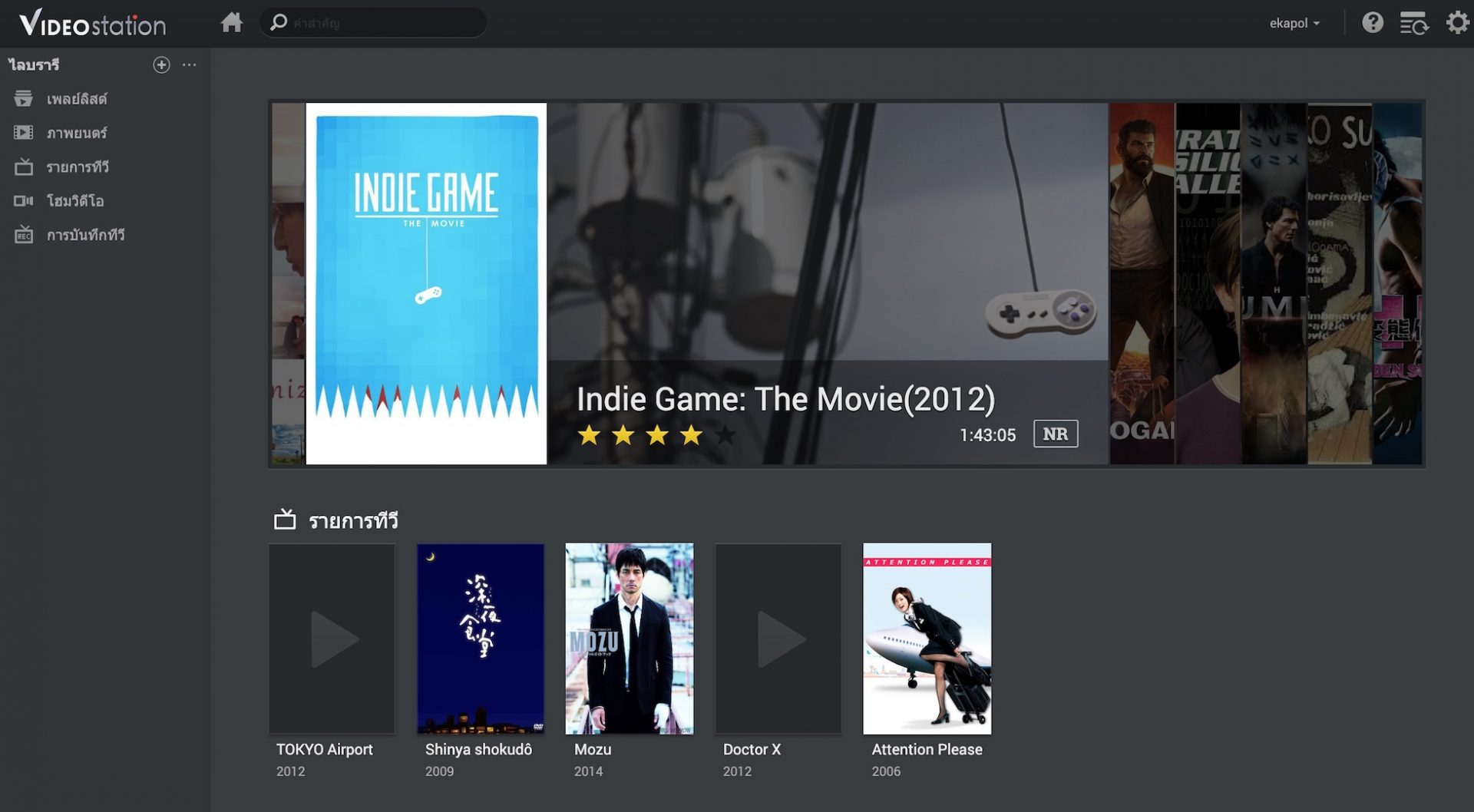Open library more options ellipsis
1474x812 pixels.
(x=190, y=65)
